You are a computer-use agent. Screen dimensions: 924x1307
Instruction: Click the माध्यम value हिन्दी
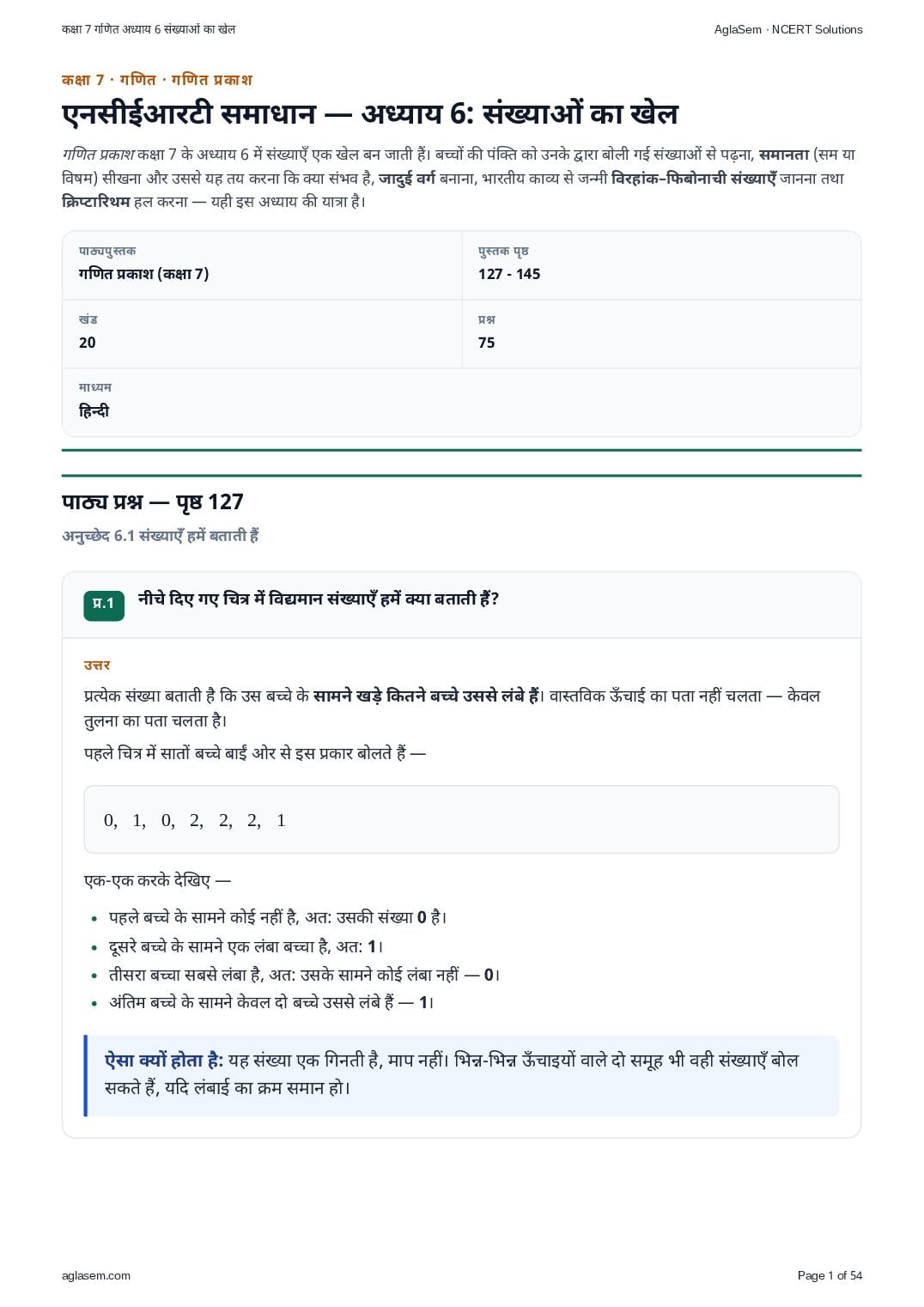[94, 411]
